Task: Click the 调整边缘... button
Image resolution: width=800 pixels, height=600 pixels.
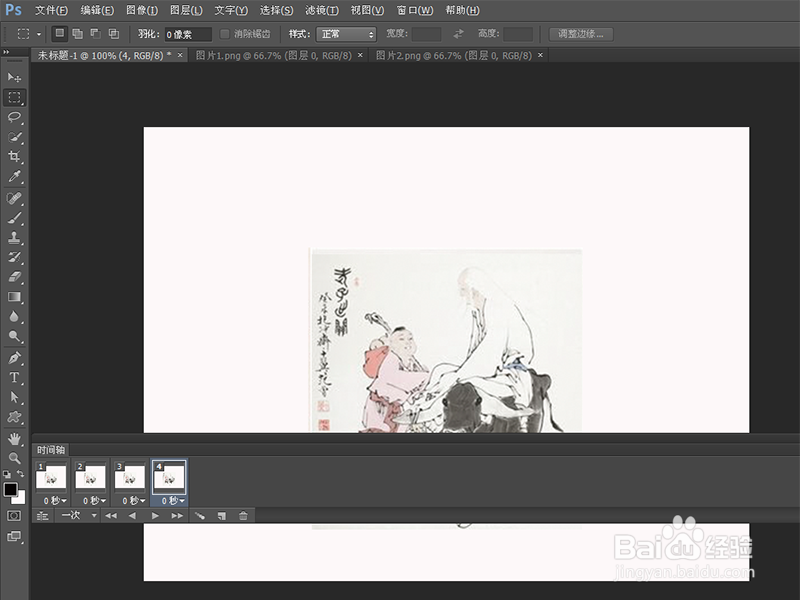Action: click(581, 34)
